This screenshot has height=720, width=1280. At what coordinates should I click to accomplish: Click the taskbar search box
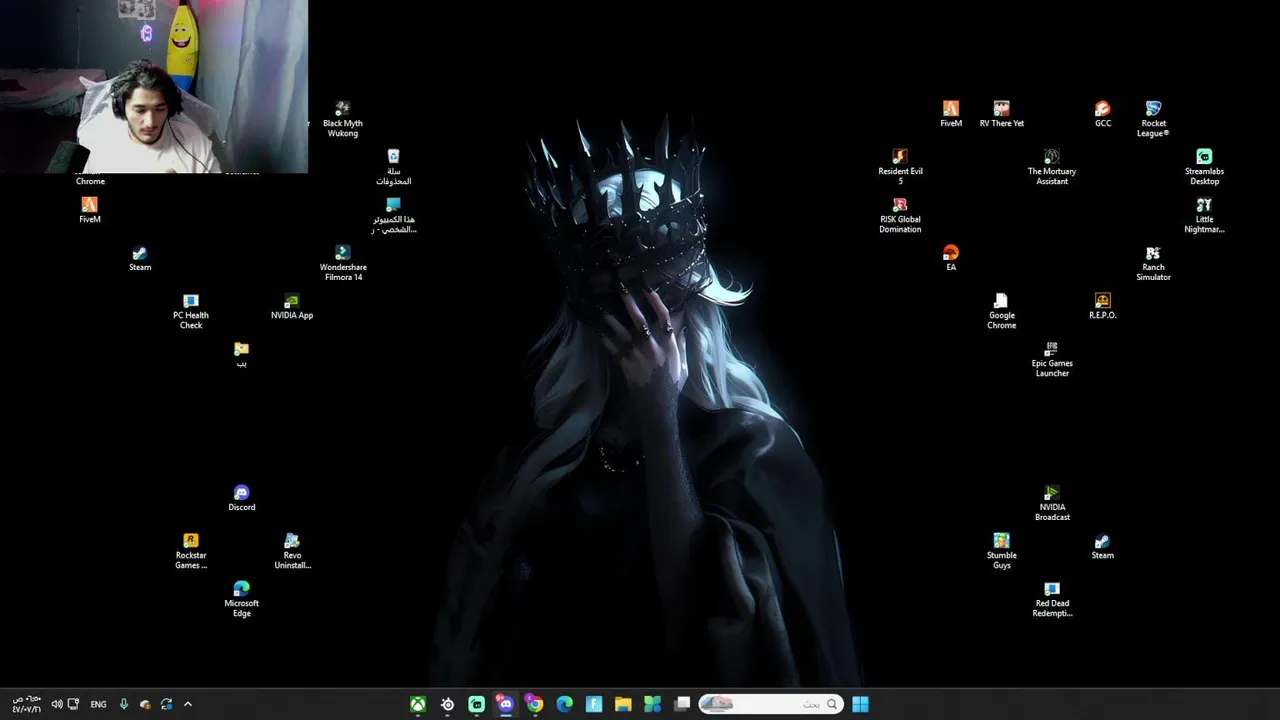tap(770, 704)
